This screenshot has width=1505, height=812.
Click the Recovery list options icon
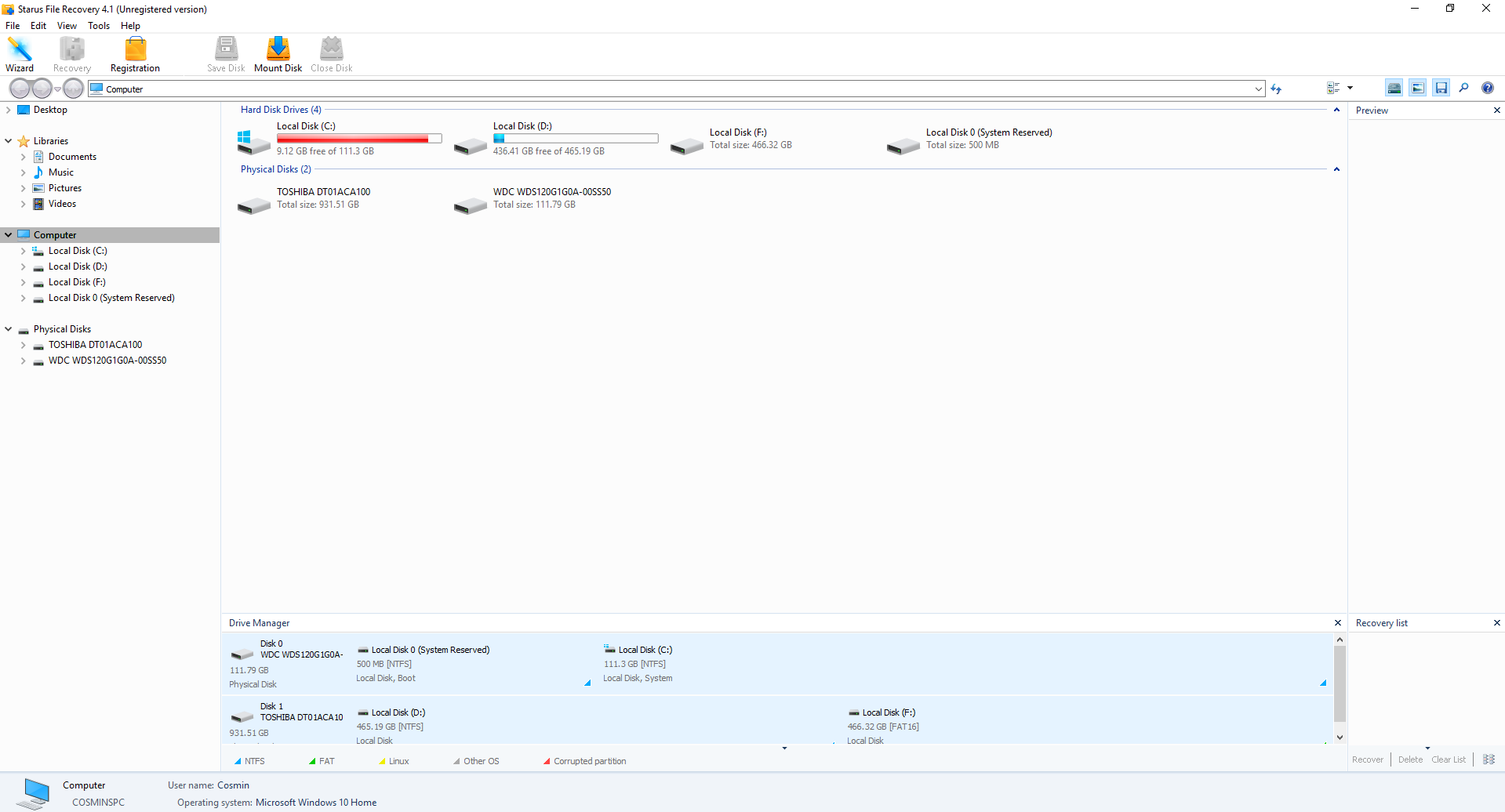[x=1489, y=759]
